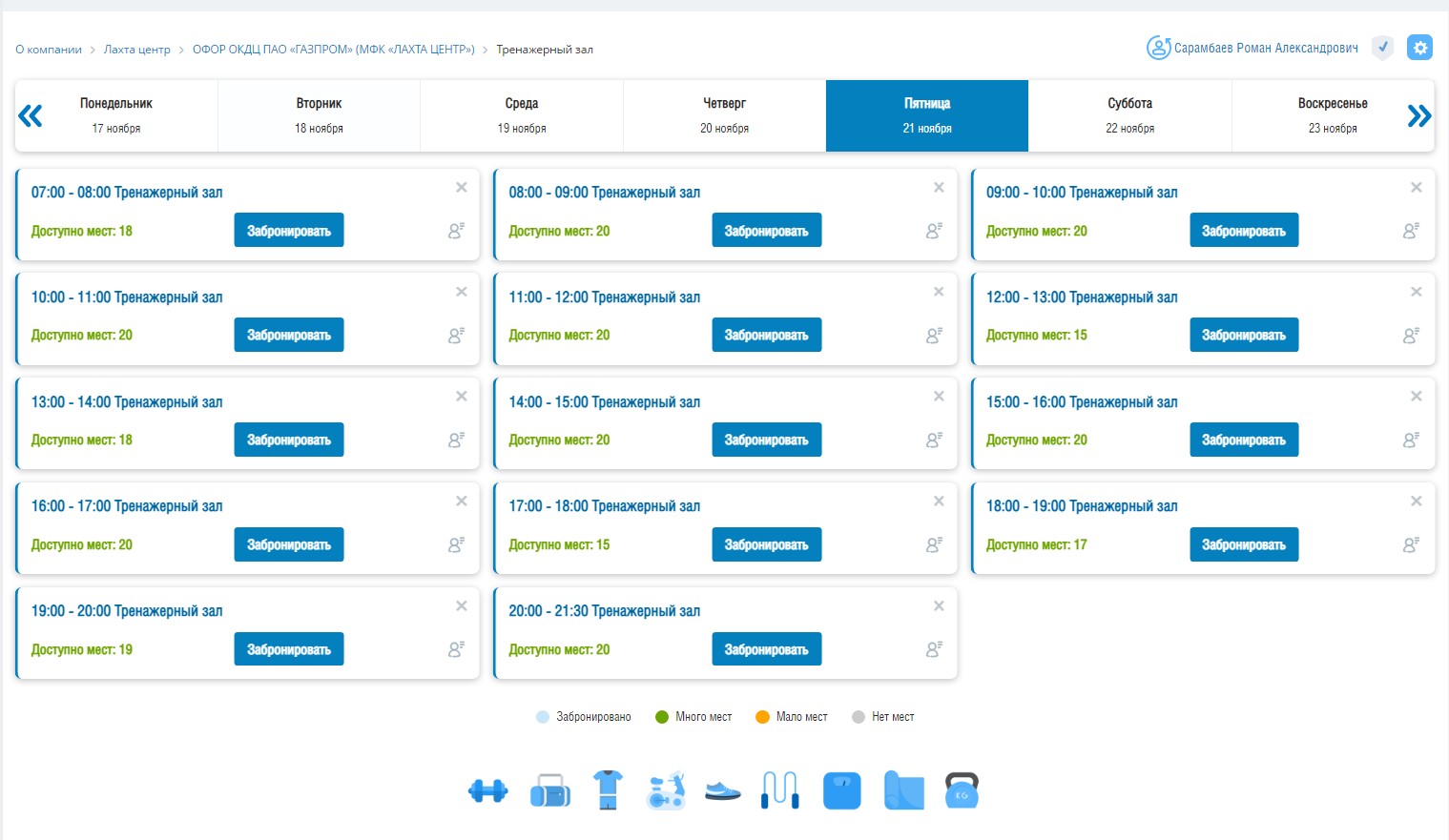The height and width of the screenshot is (840, 1449).
Task: Click the dumbbell icon at the bottom
Action: (487, 791)
